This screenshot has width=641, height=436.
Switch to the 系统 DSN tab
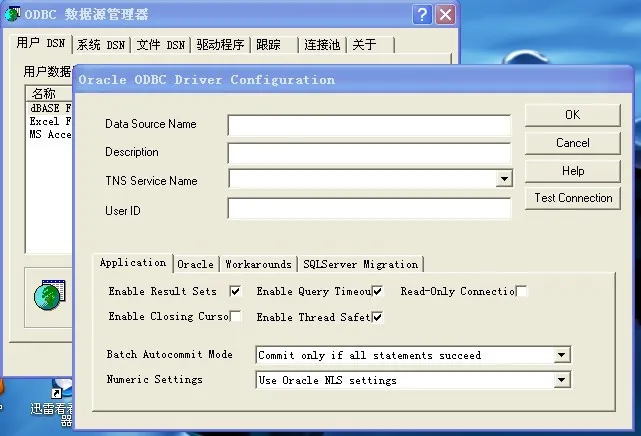point(101,45)
